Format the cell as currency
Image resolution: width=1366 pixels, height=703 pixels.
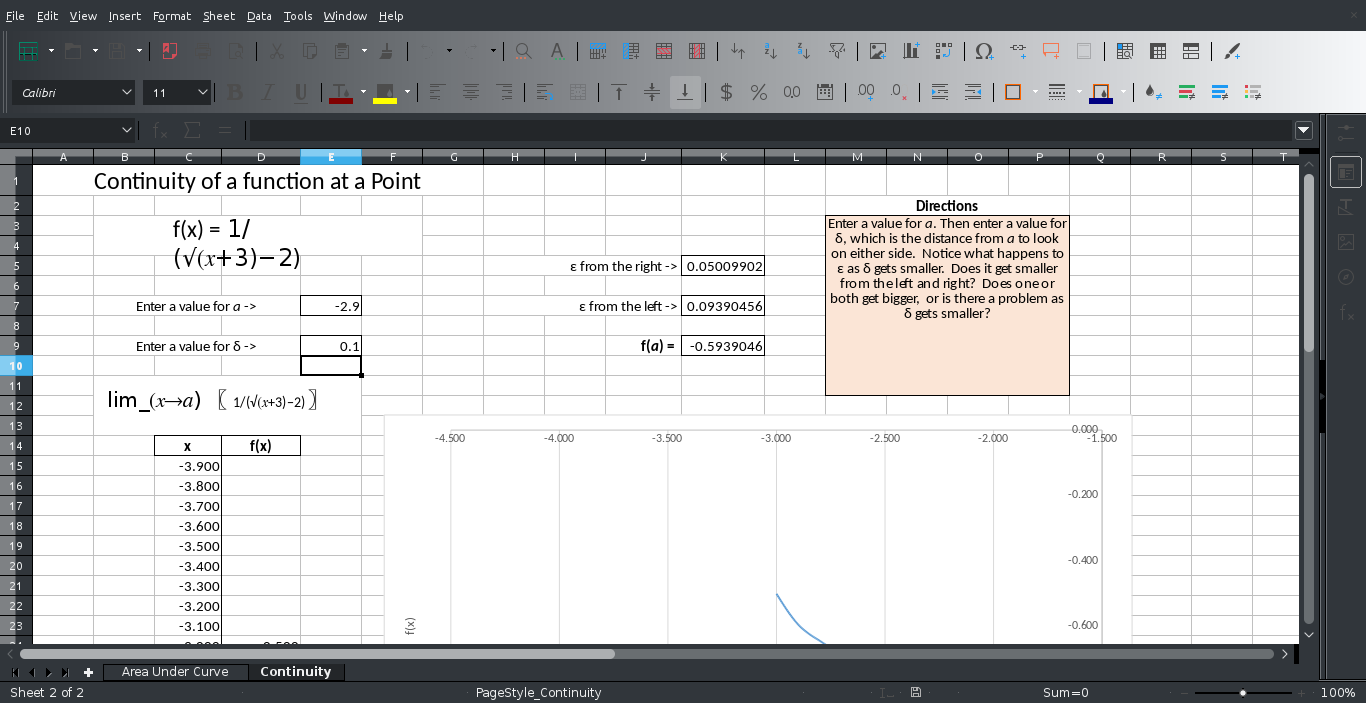click(x=726, y=93)
